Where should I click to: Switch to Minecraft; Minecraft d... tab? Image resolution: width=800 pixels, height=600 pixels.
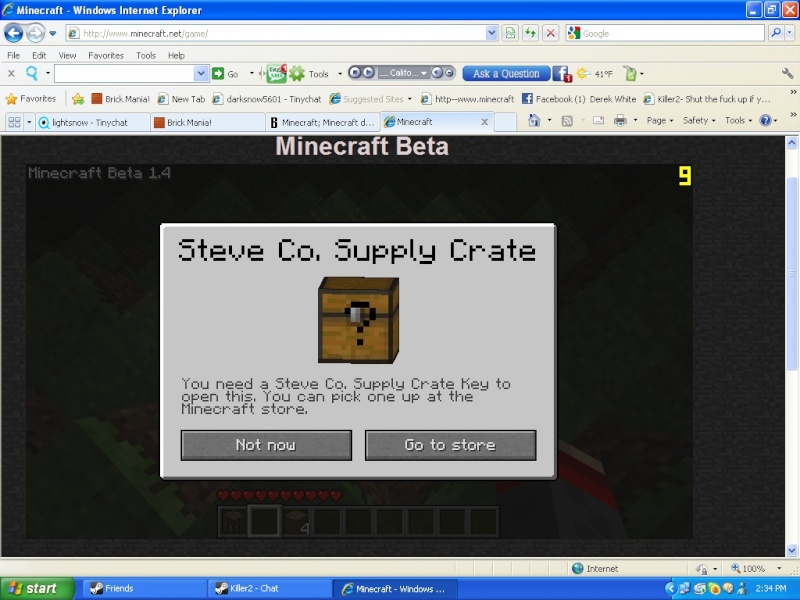(323, 122)
